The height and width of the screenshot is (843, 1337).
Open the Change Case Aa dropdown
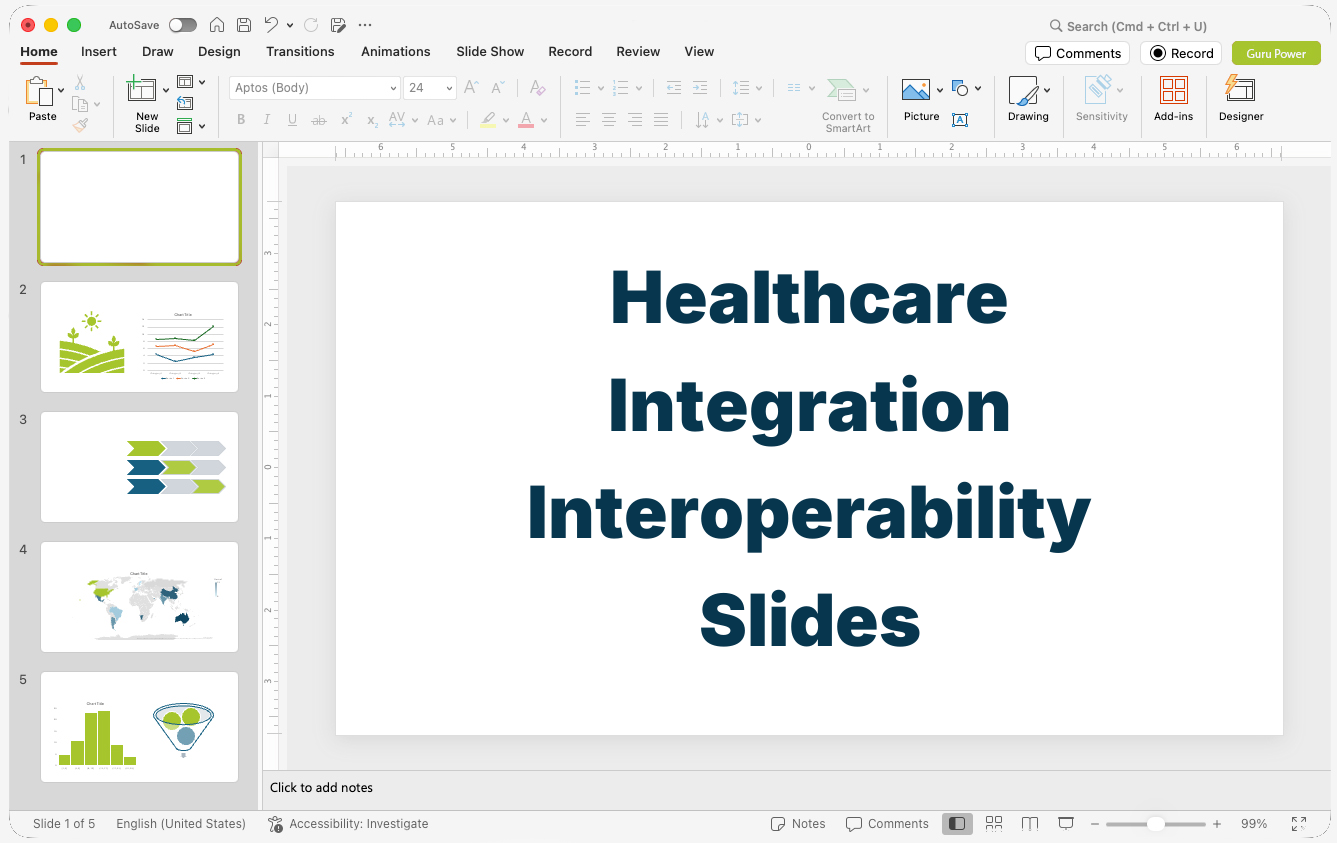tap(441, 120)
